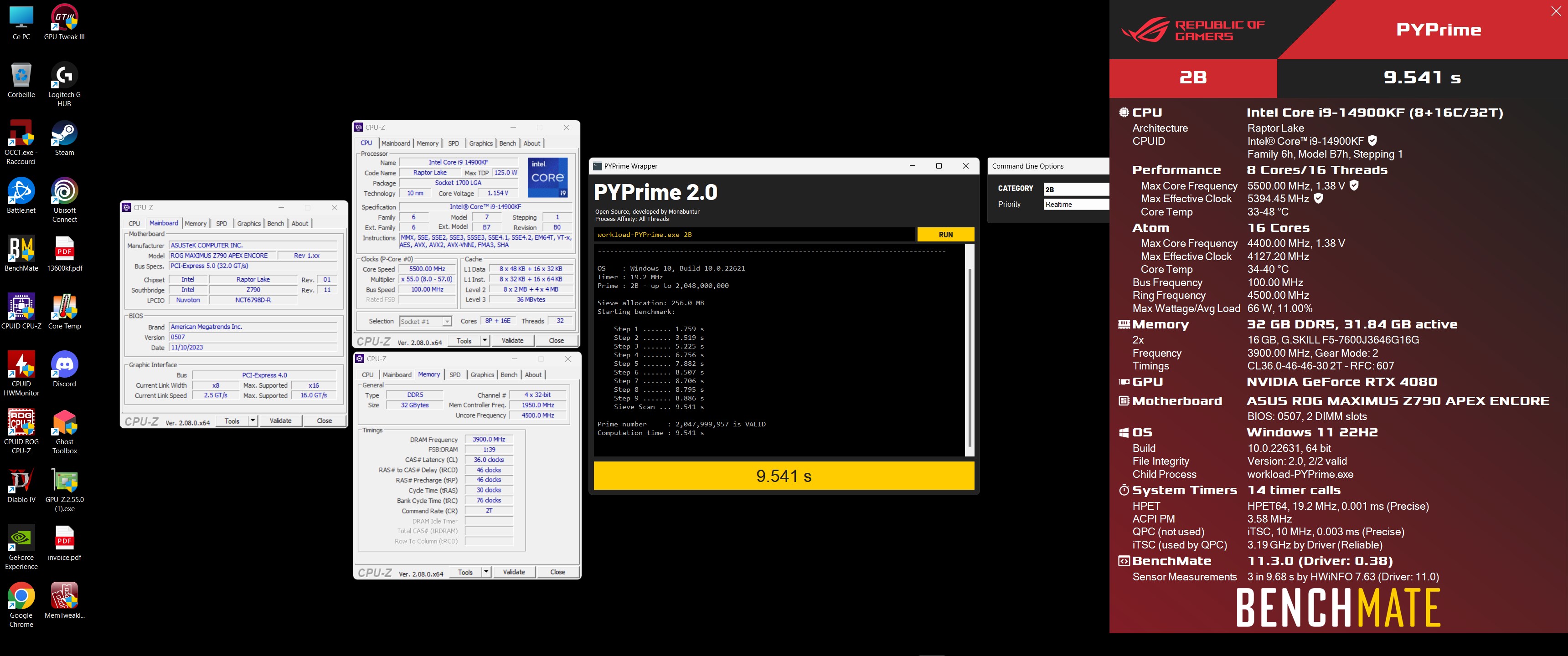This screenshot has height=656, width=1568.
Task: Open MemTweakIt shortcut
Action: [64, 600]
